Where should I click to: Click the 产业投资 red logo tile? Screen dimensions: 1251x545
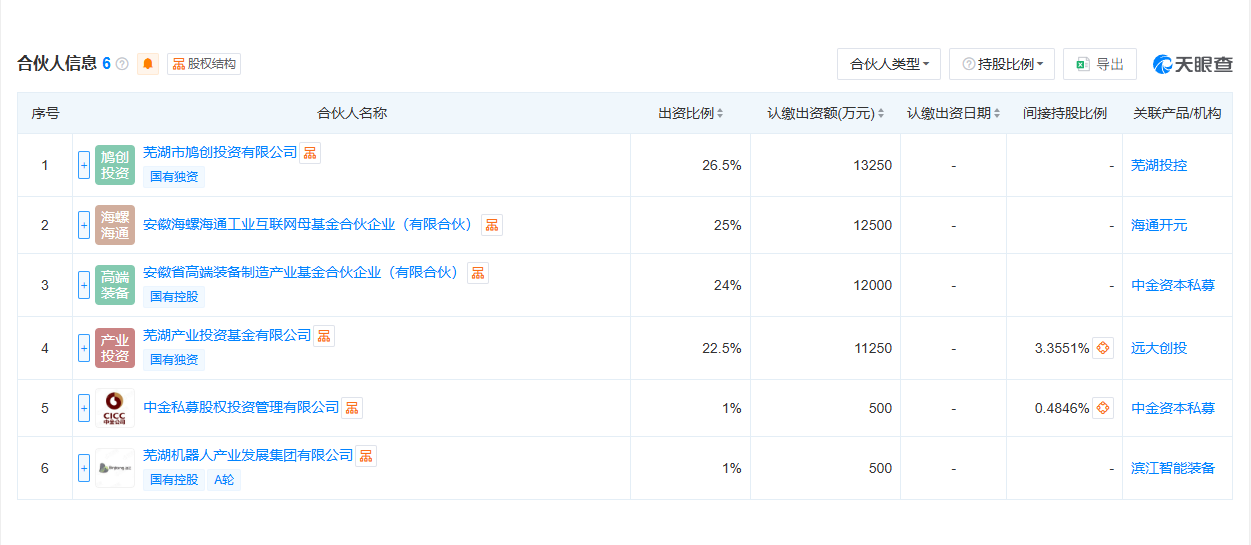tap(115, 348)
